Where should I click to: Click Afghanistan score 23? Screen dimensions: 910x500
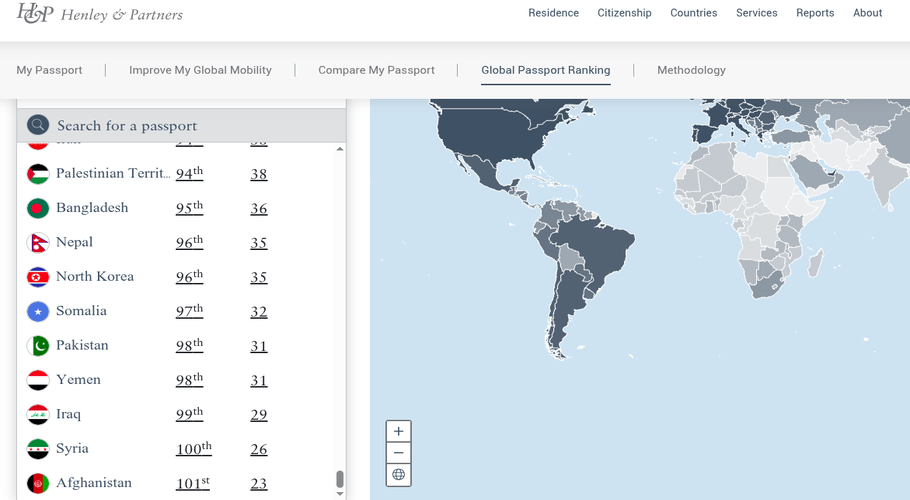tap(259, 484)
